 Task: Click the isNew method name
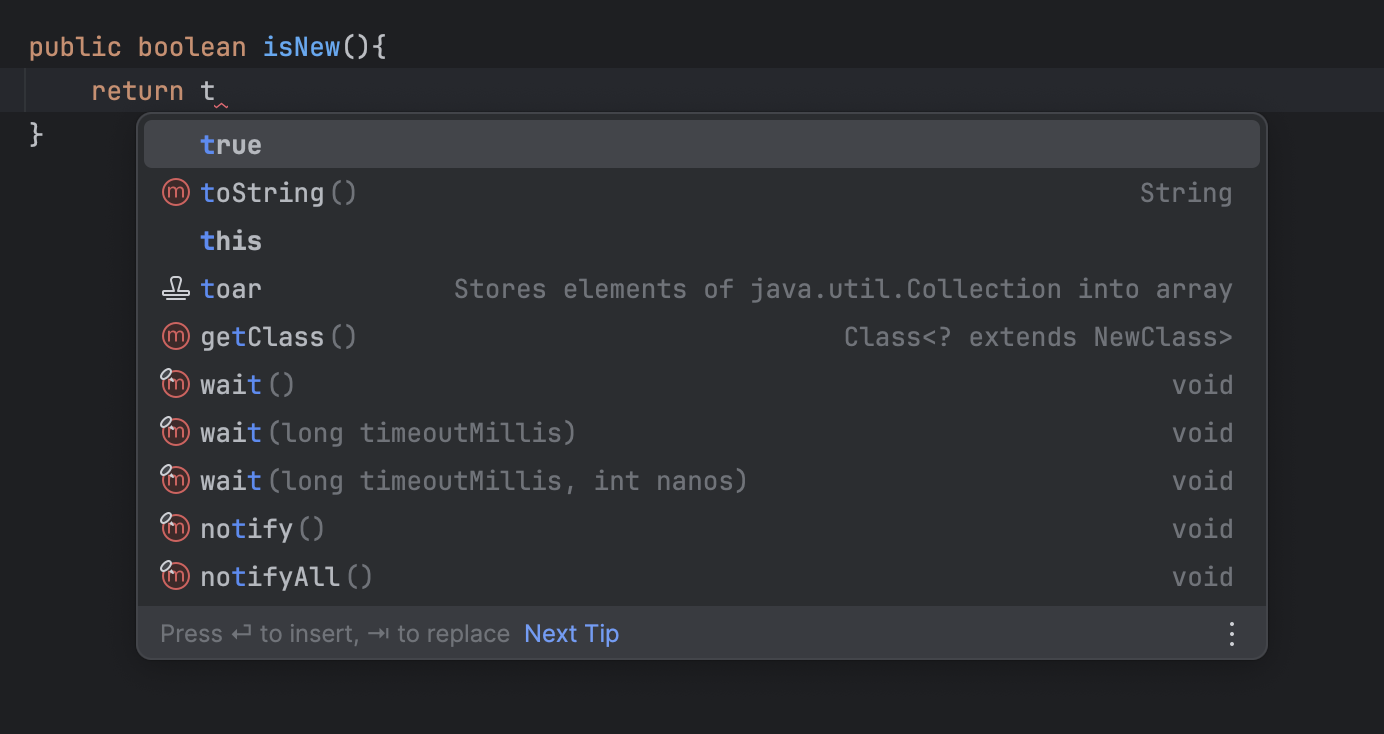click(300, 46)
